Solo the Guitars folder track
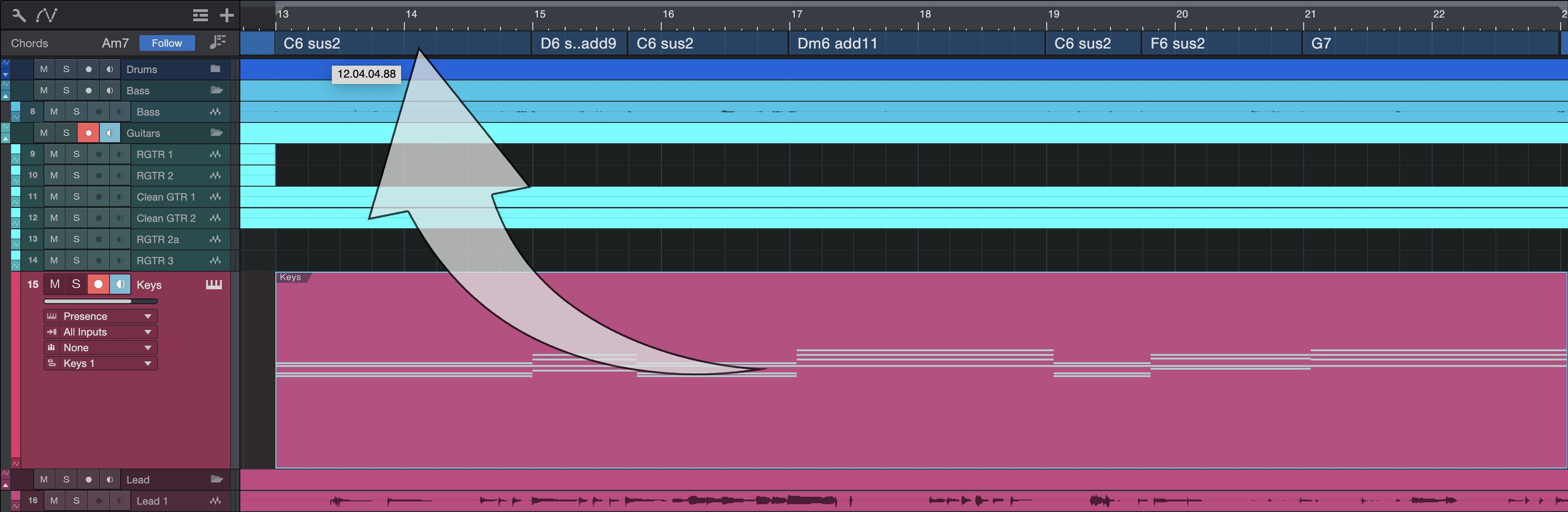 pos(67,133)
